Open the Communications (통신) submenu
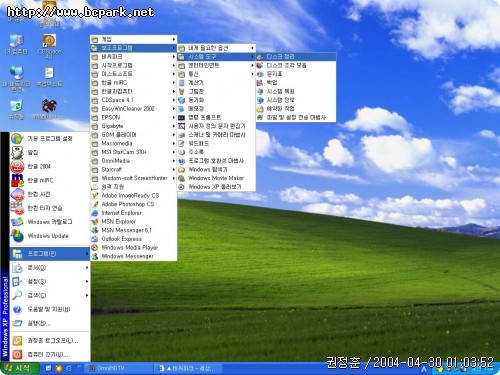 coord(216,74)
